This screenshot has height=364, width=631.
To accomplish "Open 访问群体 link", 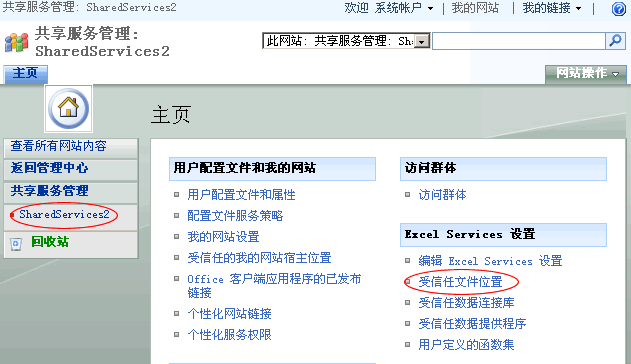I will click(x=442, y=195).
